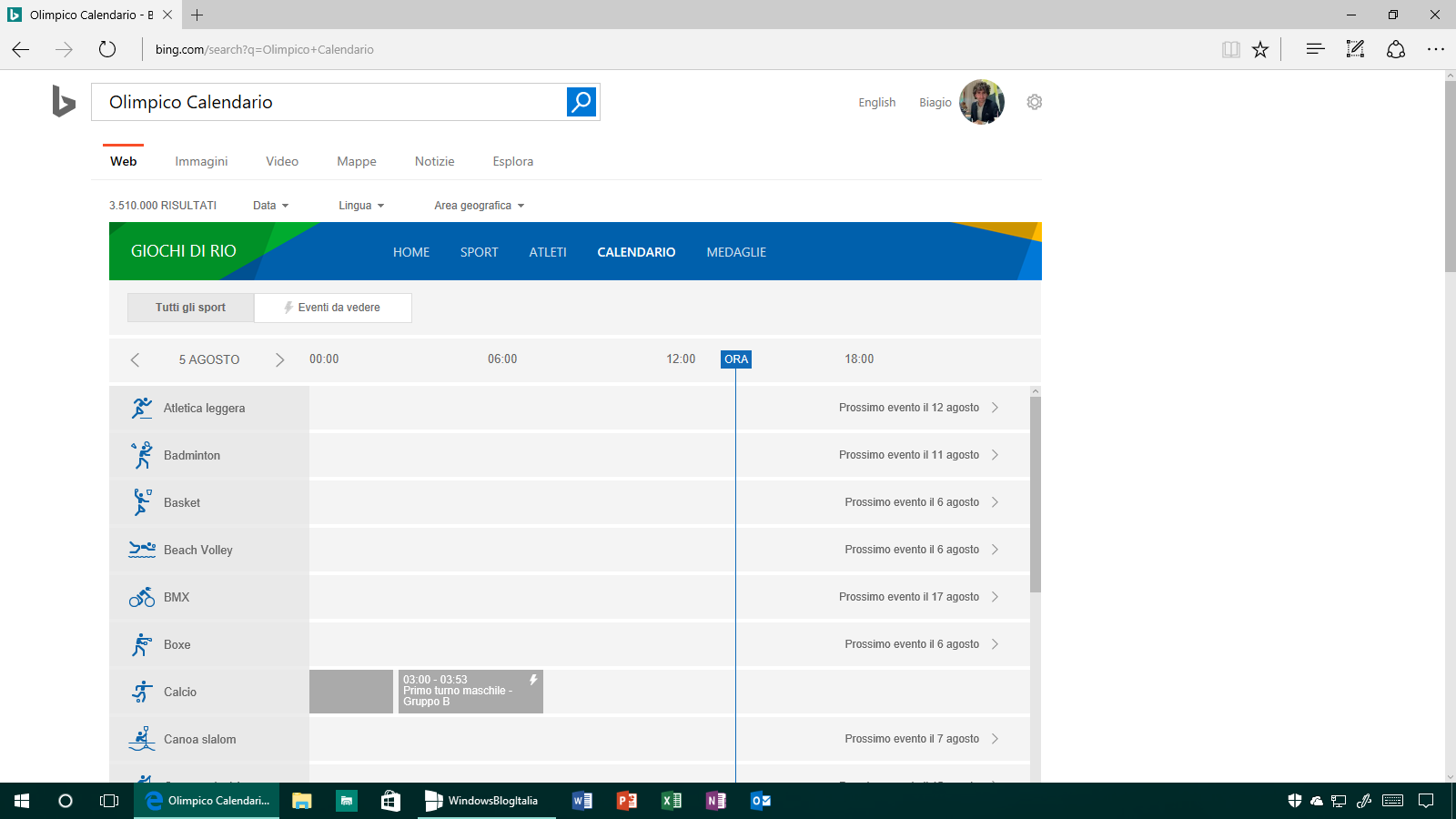Open Reading view book icon
1456x819 pixels.
pos(1231,49)
